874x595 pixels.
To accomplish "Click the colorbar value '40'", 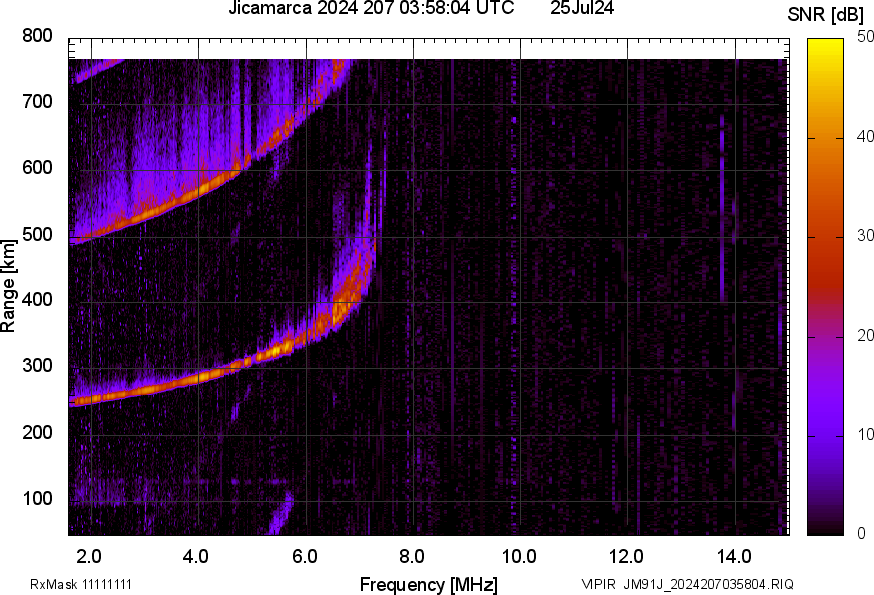I will point(865,137).
